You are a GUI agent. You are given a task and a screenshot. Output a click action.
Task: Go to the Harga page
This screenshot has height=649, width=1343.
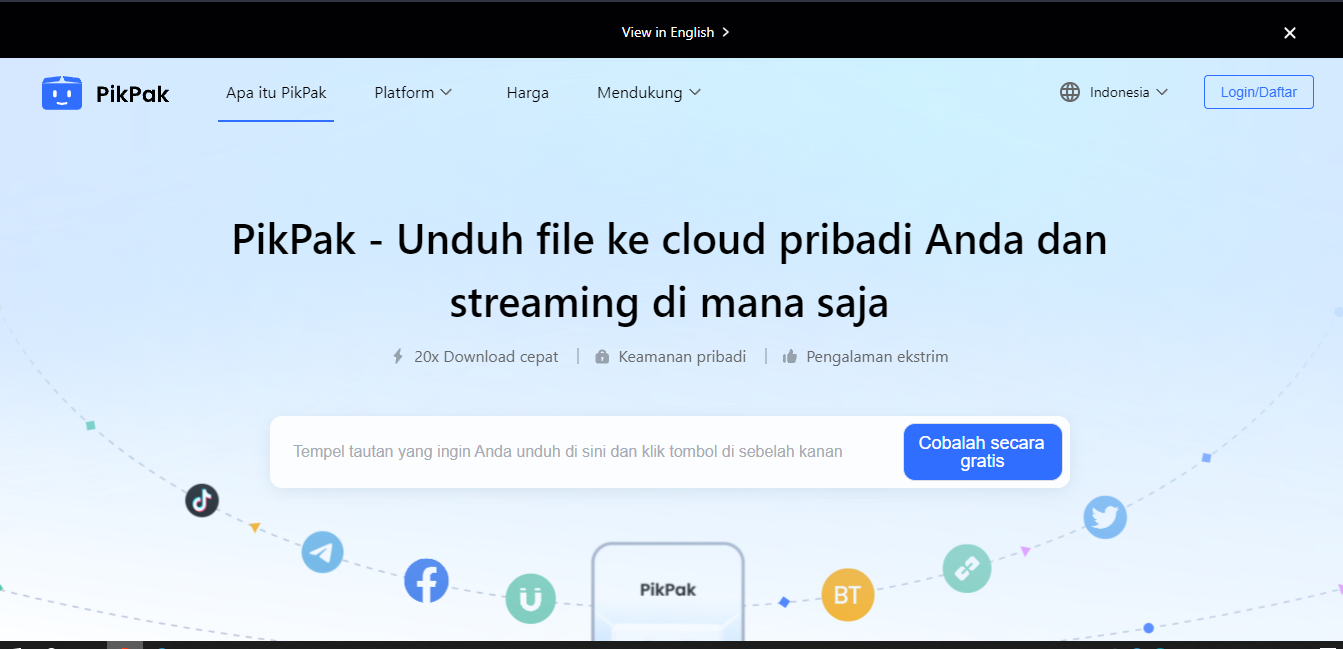point(527,92)
